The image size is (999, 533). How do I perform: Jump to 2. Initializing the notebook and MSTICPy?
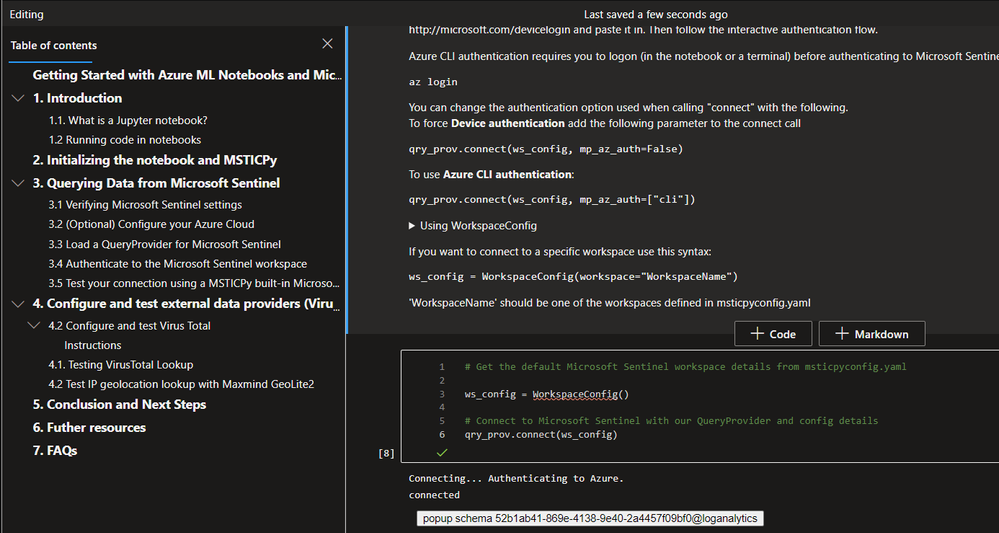click(x=155, y=160)
